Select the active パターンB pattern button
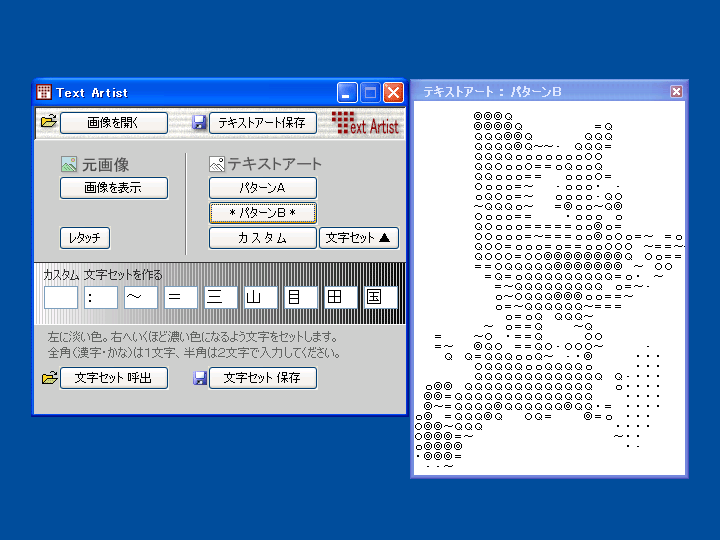The height and width of the screenshot is (540, 720). tap(262, 213)
